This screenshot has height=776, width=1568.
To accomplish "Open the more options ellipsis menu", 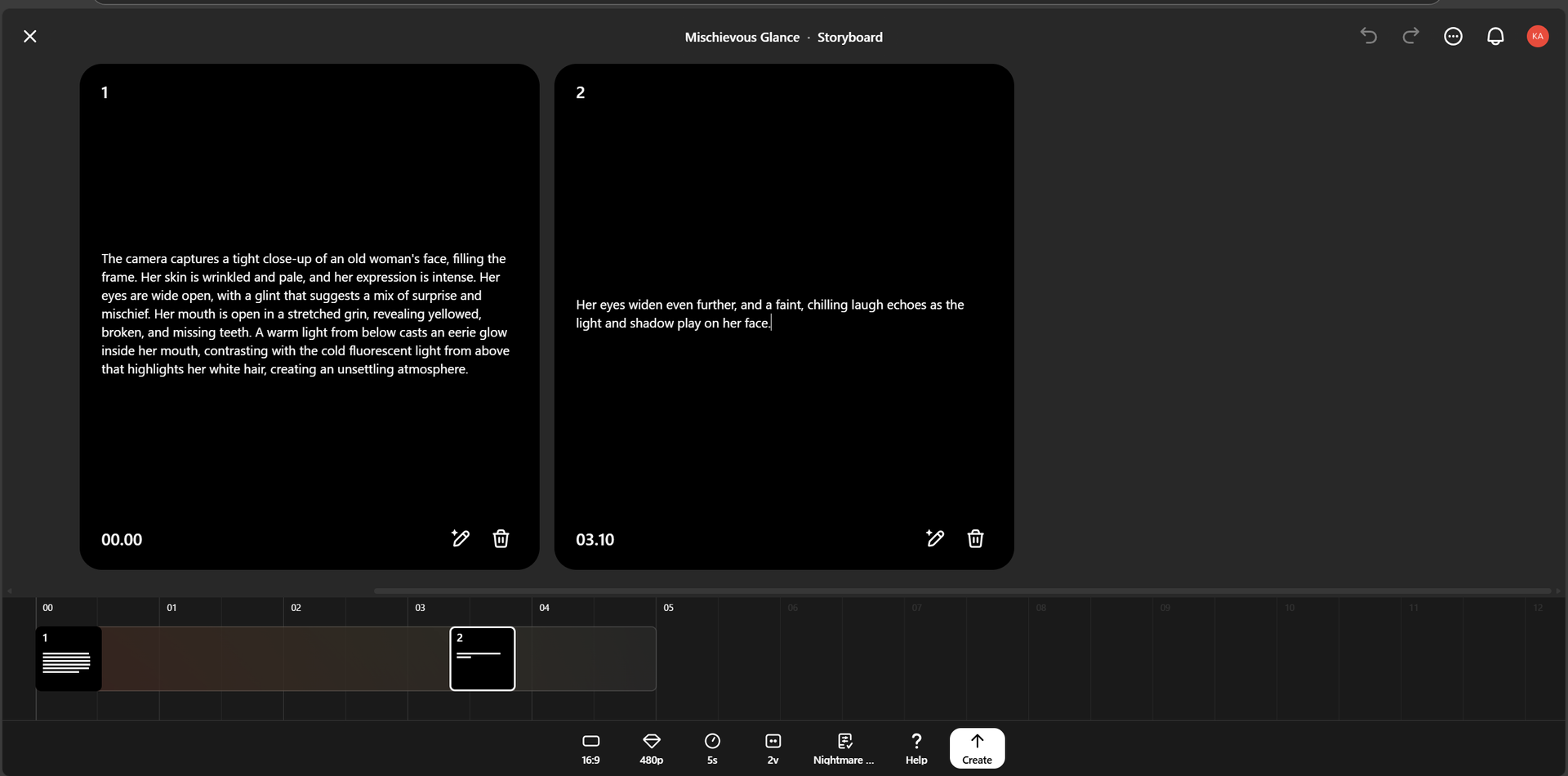I will [x=1453, y=36].
